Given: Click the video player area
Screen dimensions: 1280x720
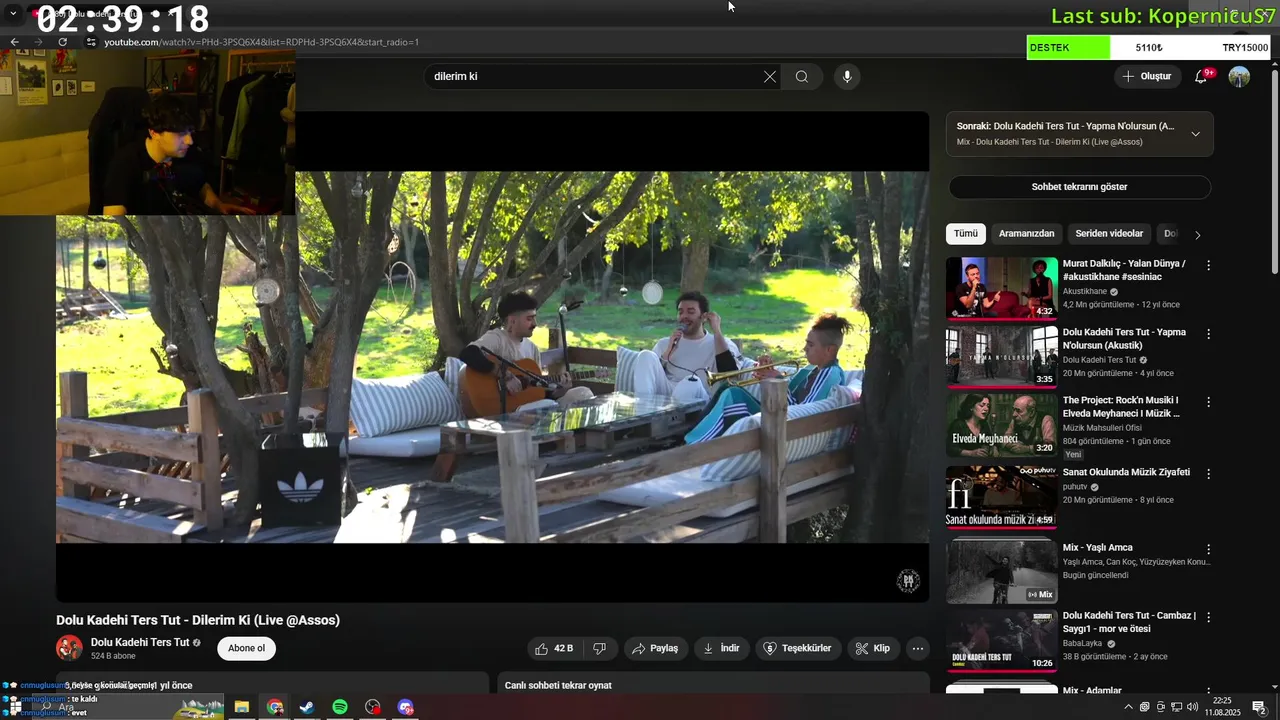Looking at the screenshot, I should (x=492, y=357).
